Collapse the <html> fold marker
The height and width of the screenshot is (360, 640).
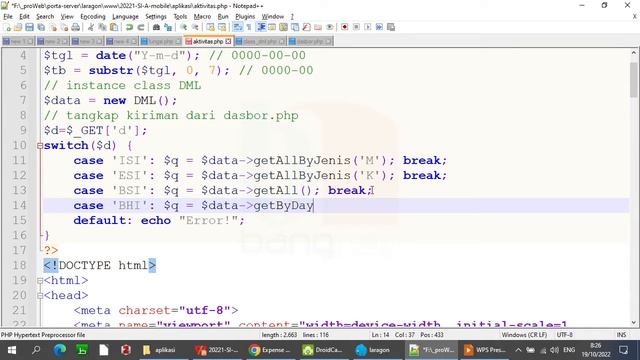40,281
